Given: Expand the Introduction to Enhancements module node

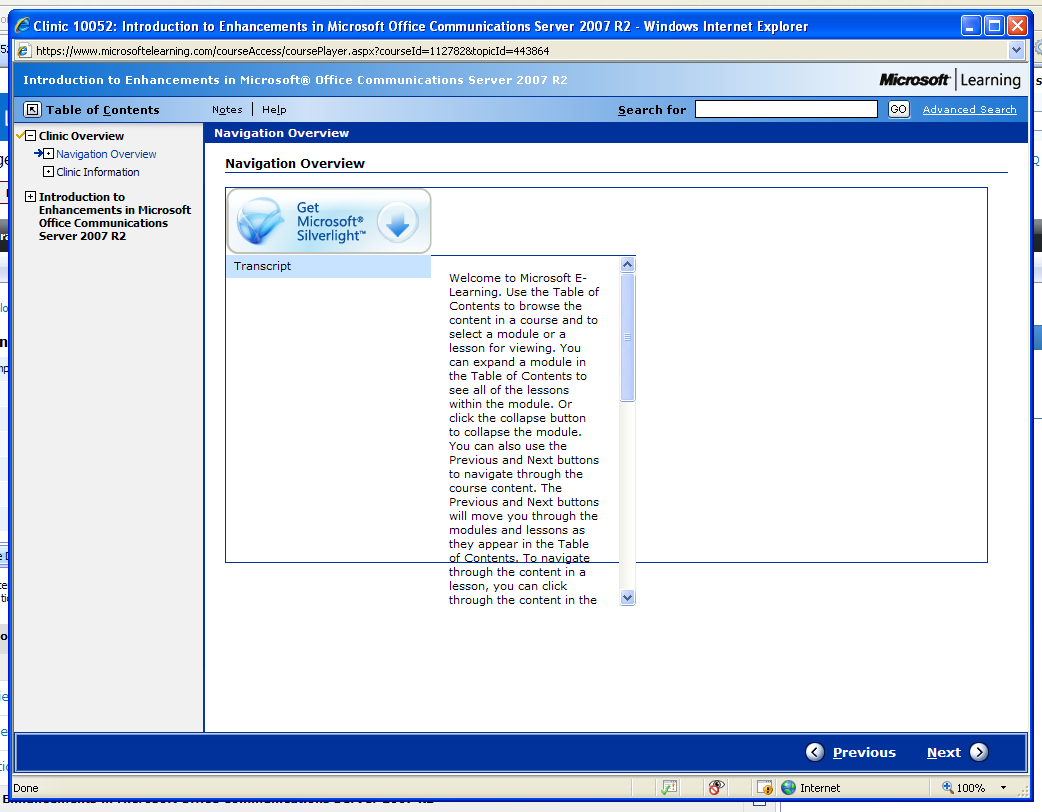Looking at the screenshot, I should (x=30, y=197).
